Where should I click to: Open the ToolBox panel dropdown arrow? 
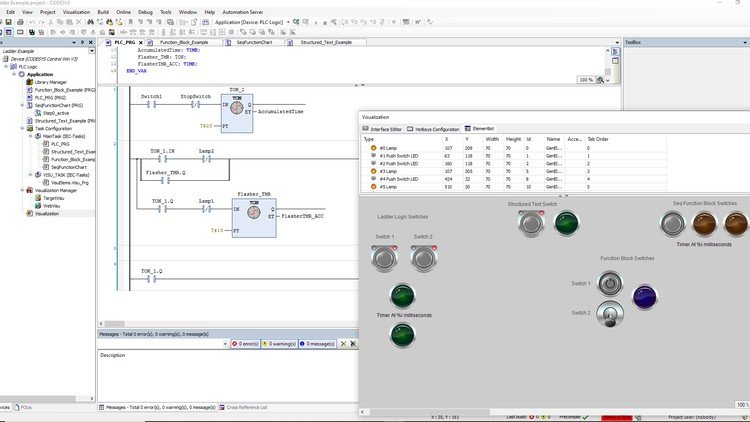(745, 43)
